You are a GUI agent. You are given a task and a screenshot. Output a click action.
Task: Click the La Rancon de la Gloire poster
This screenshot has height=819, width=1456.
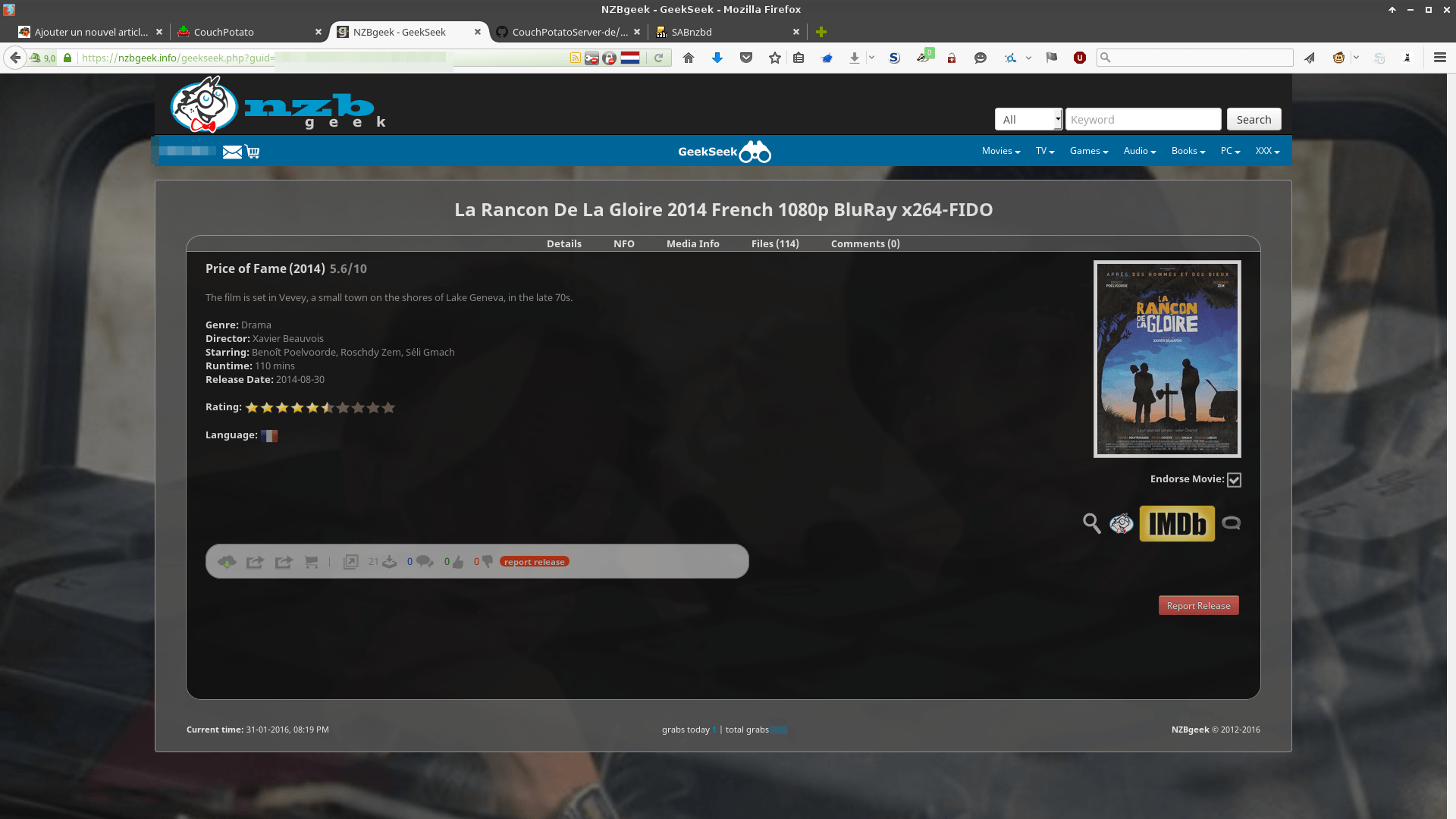[1167, 359]
